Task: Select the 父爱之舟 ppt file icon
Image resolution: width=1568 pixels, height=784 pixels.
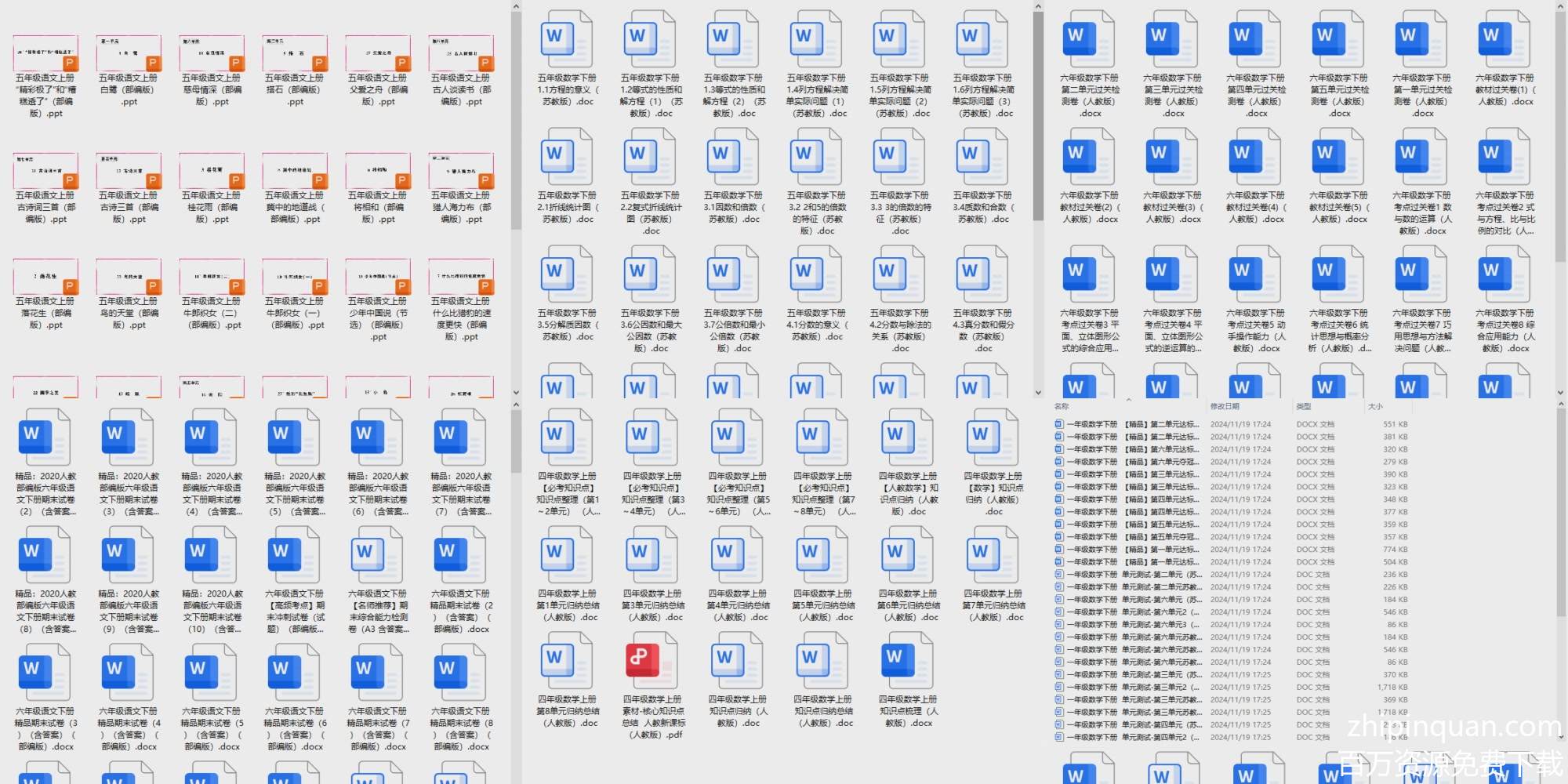Action: (x=378, y=53)
